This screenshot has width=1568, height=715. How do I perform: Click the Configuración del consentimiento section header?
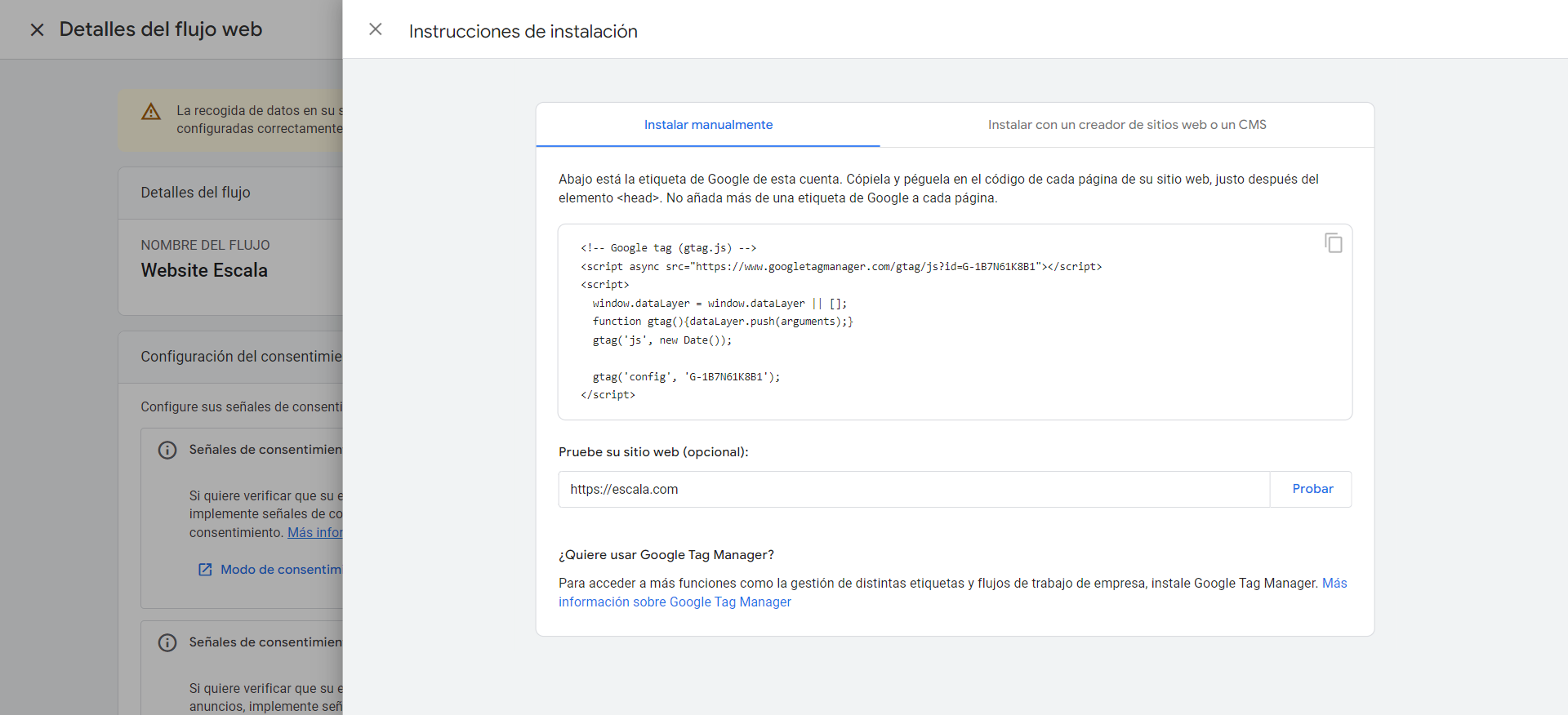[241, 357]
